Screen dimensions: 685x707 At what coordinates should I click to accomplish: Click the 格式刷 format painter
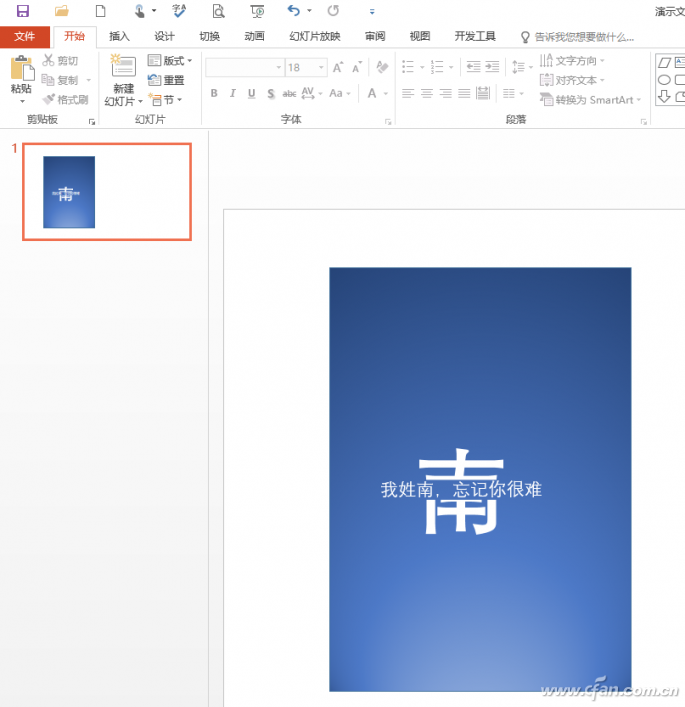[x=65, y=100]
